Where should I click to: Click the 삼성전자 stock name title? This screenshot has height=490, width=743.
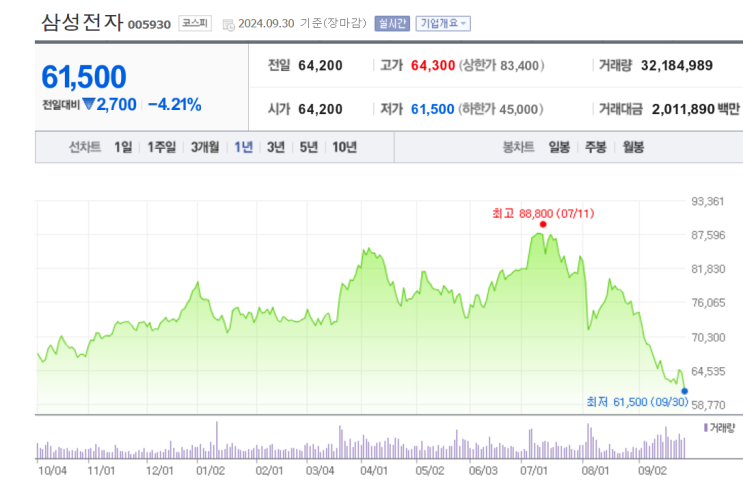(82, 22)
